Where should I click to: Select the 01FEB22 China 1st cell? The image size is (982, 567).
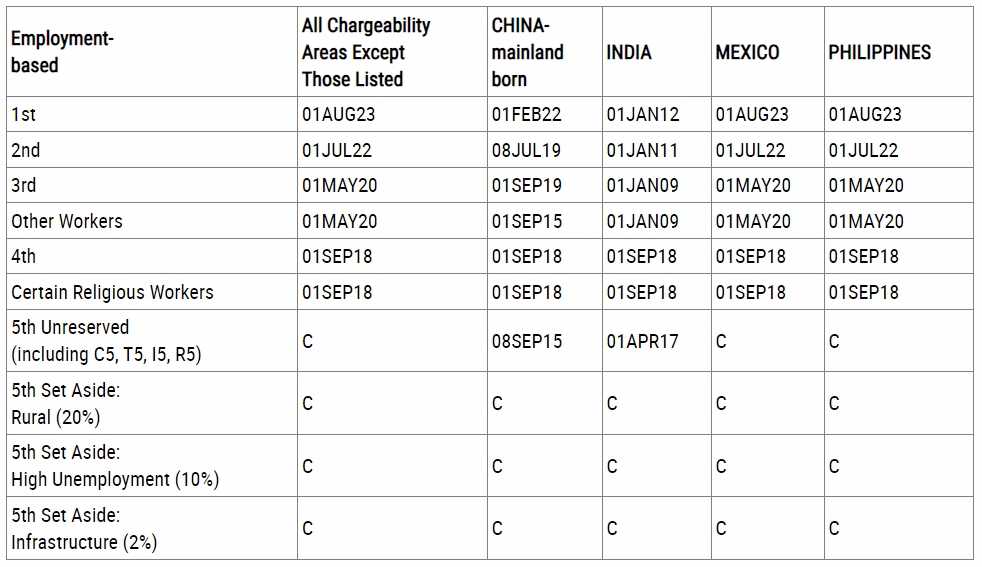click(x=526, y=114)
